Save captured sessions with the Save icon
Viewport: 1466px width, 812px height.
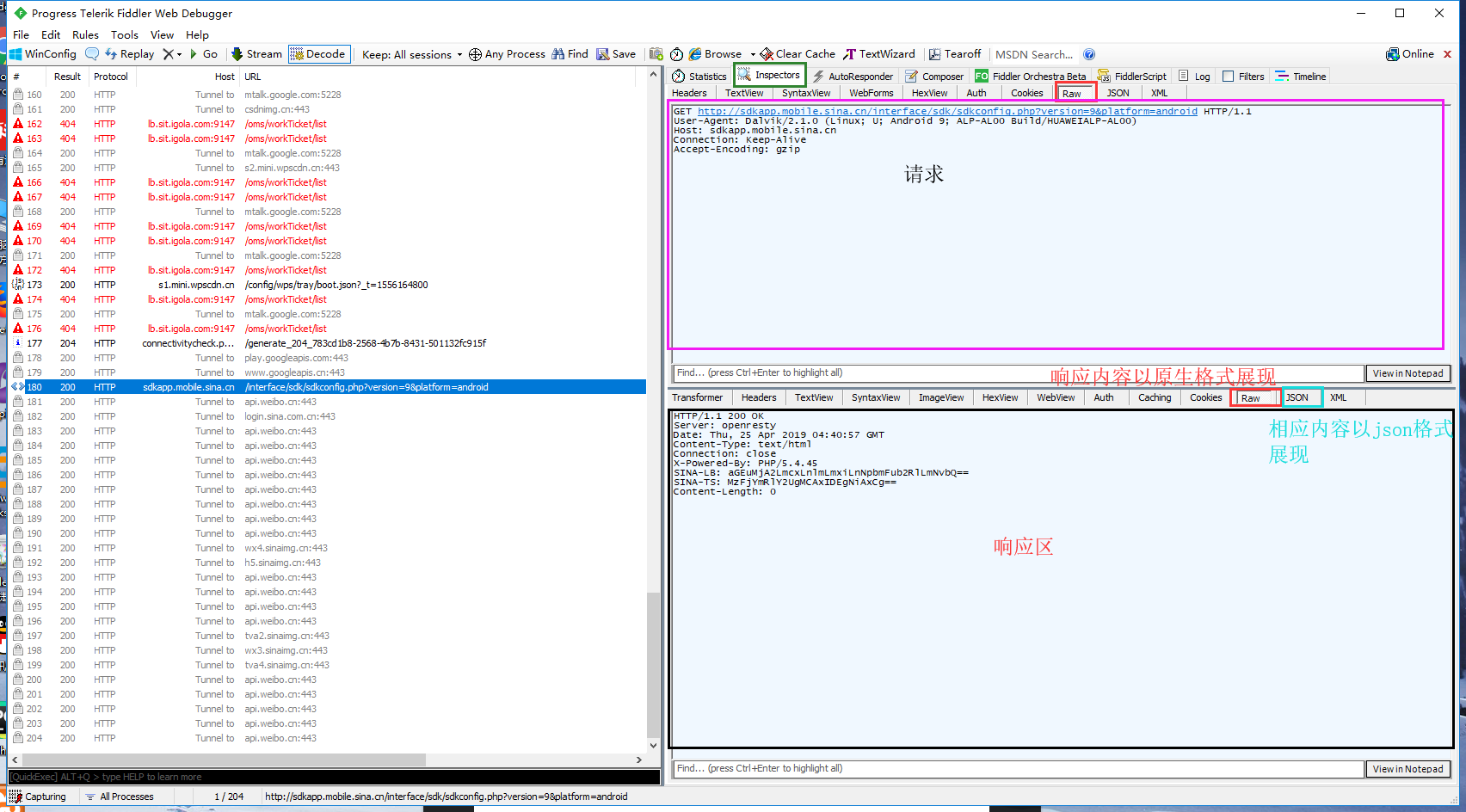tap(615, 53)
